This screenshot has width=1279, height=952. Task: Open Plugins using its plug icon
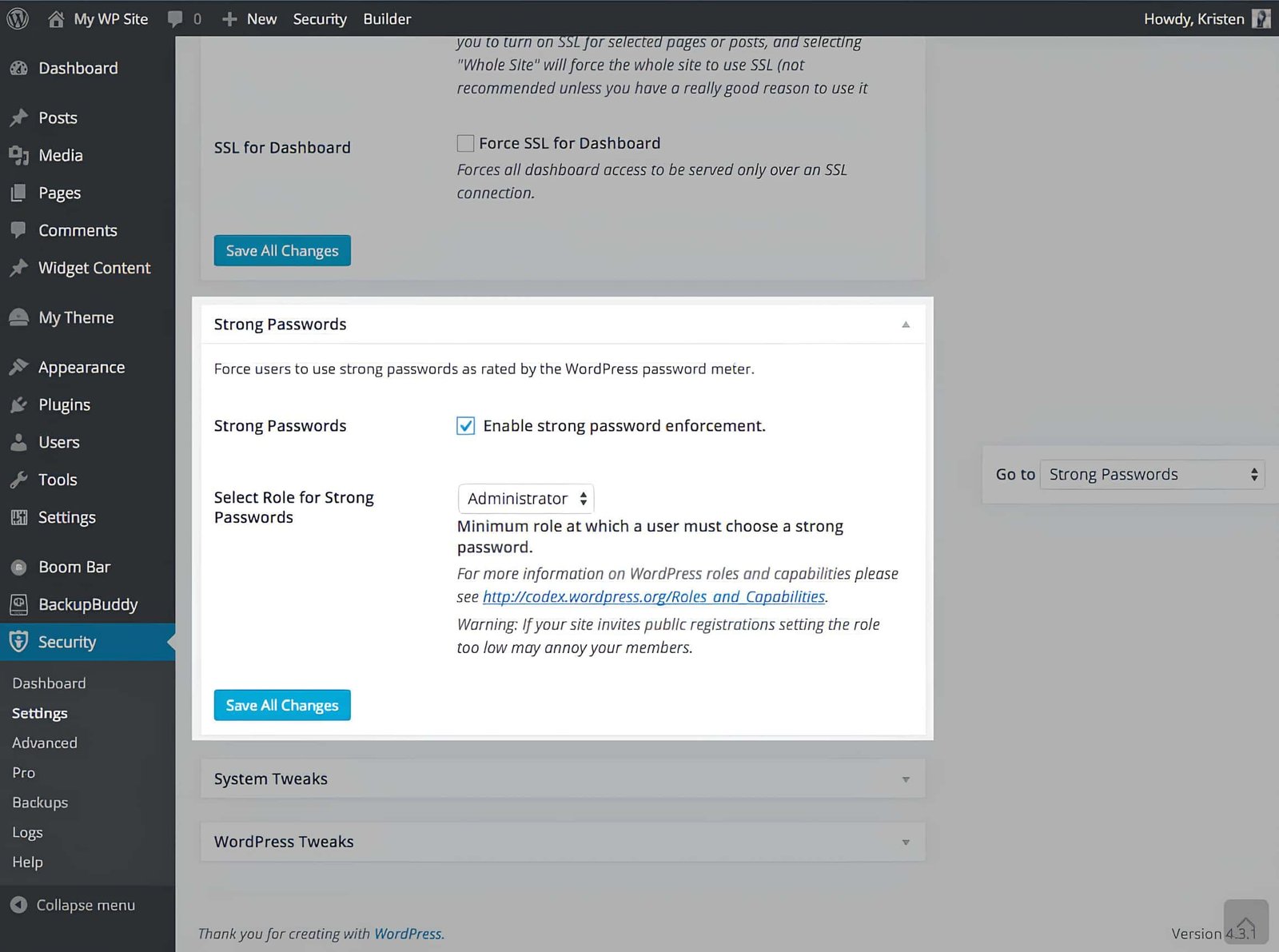pyautogui.click(x=19, y=404)
